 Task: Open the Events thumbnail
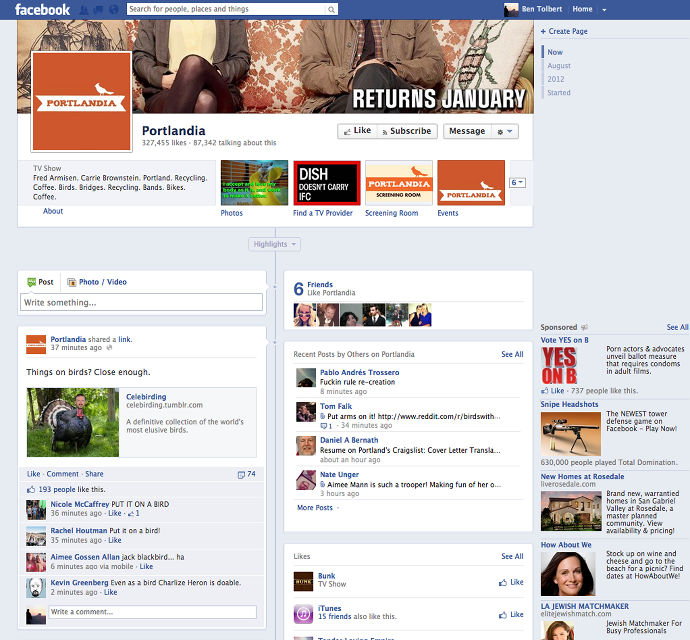[x=471, y=183]
